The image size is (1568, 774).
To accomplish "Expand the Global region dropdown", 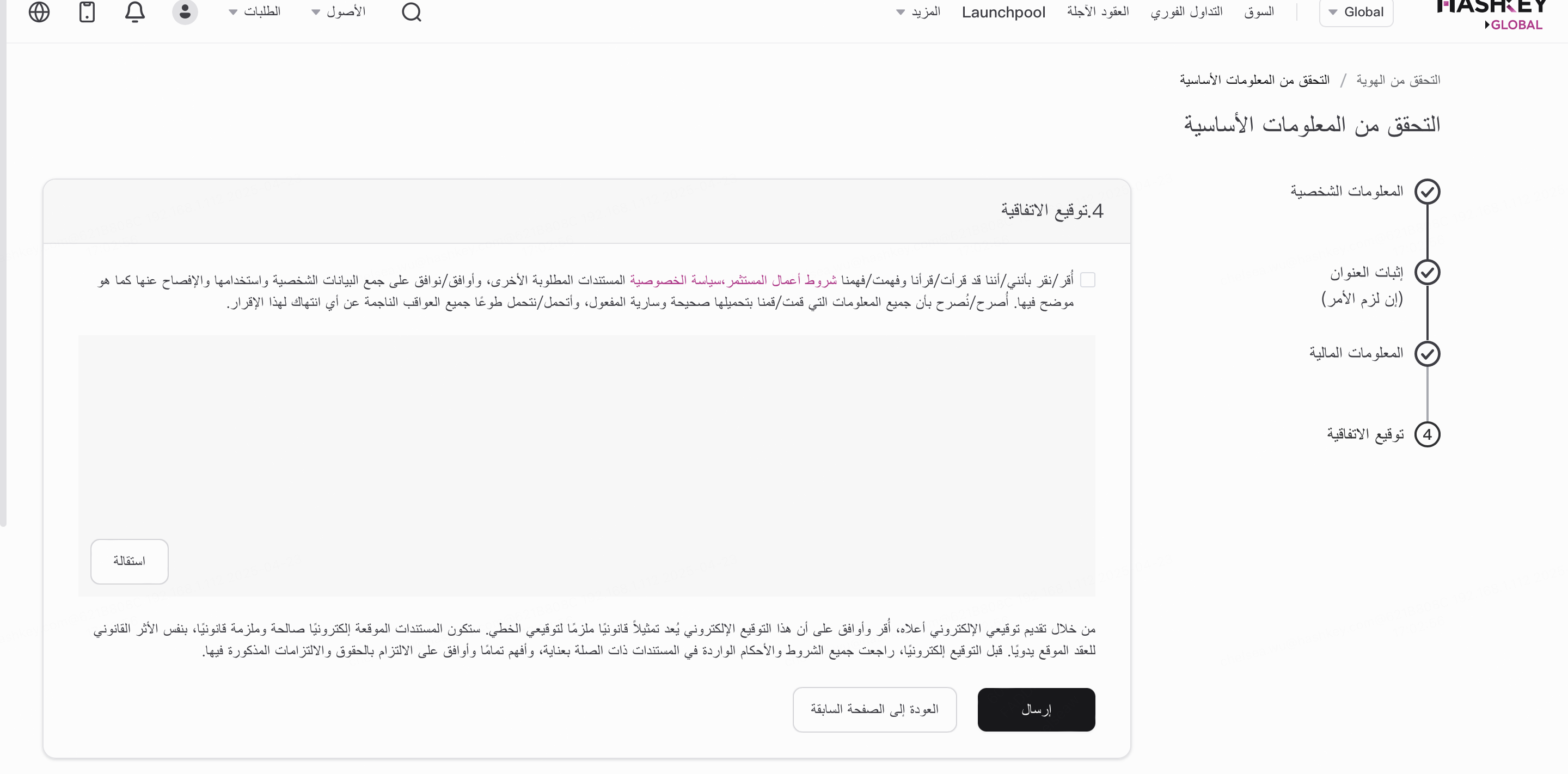I will coord(1356,12).
